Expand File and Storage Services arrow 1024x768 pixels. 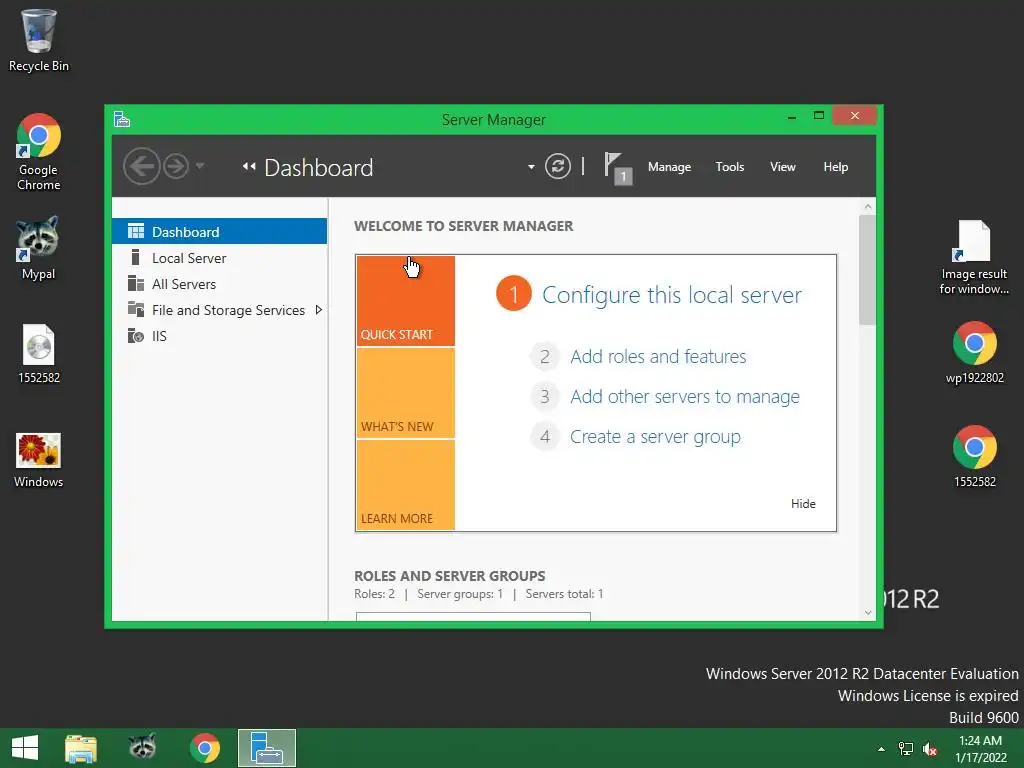(319, 310)
